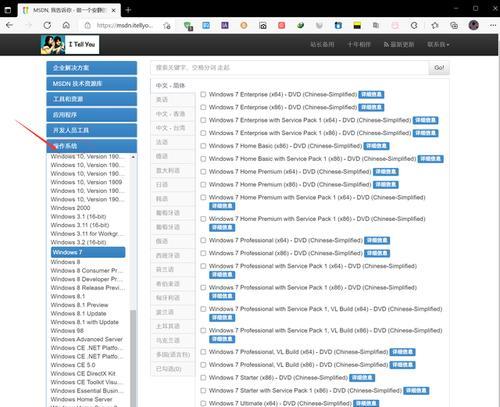Click the orange circular extension icon

point(244,25)
